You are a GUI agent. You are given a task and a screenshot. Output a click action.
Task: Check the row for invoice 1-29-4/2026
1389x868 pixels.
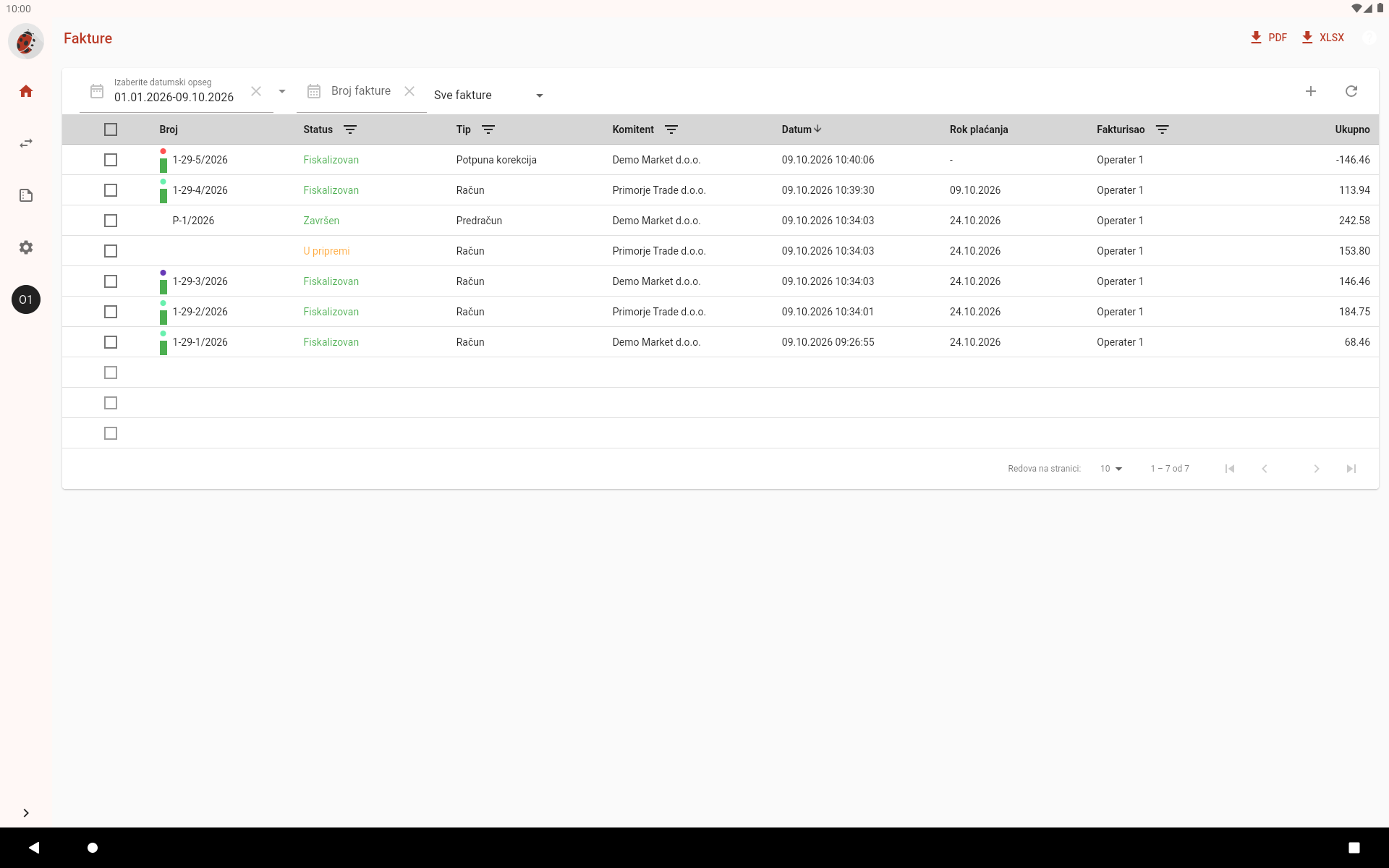(x=111, y=190)
